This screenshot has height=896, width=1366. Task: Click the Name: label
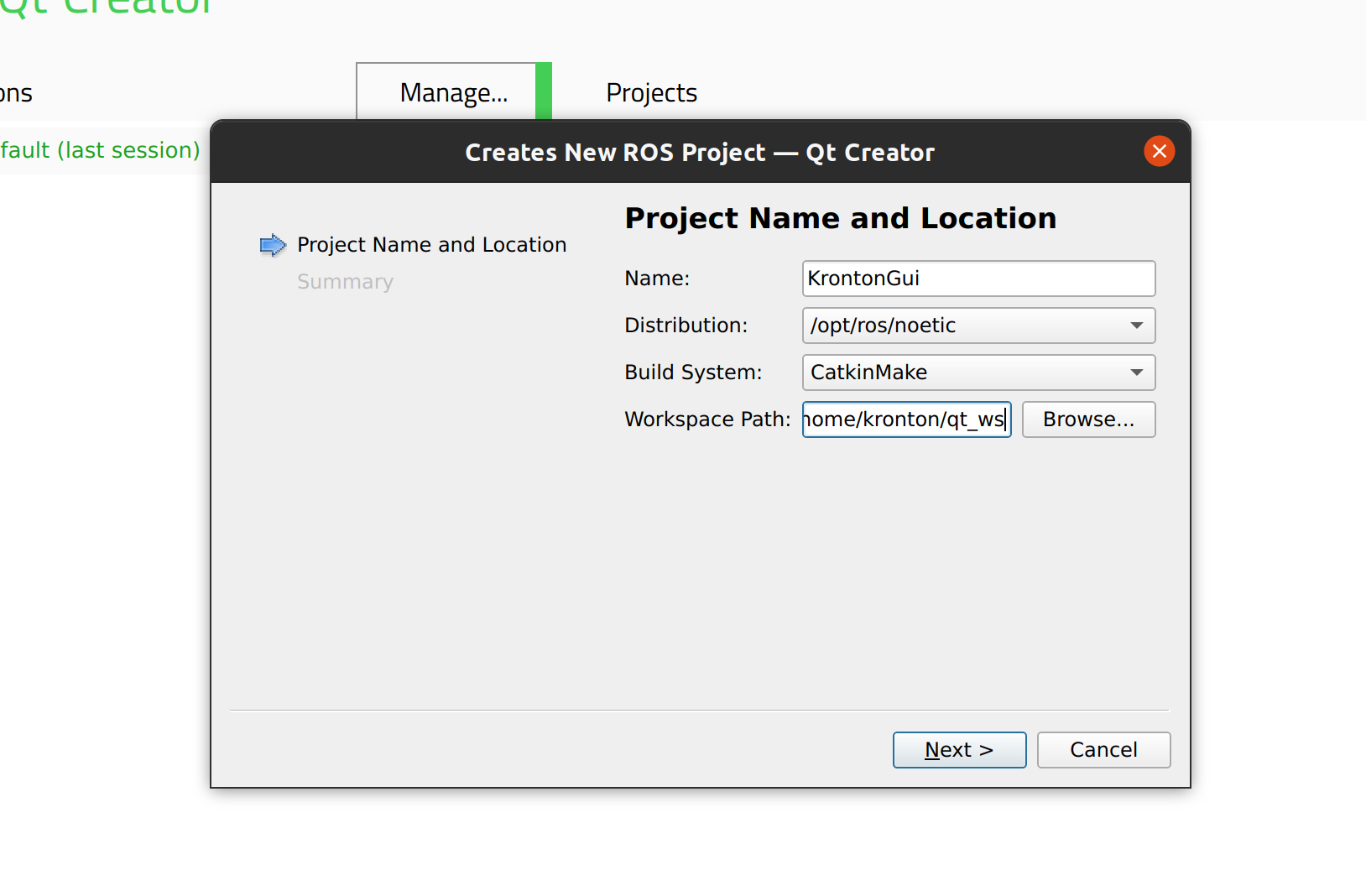click(657, 279)
